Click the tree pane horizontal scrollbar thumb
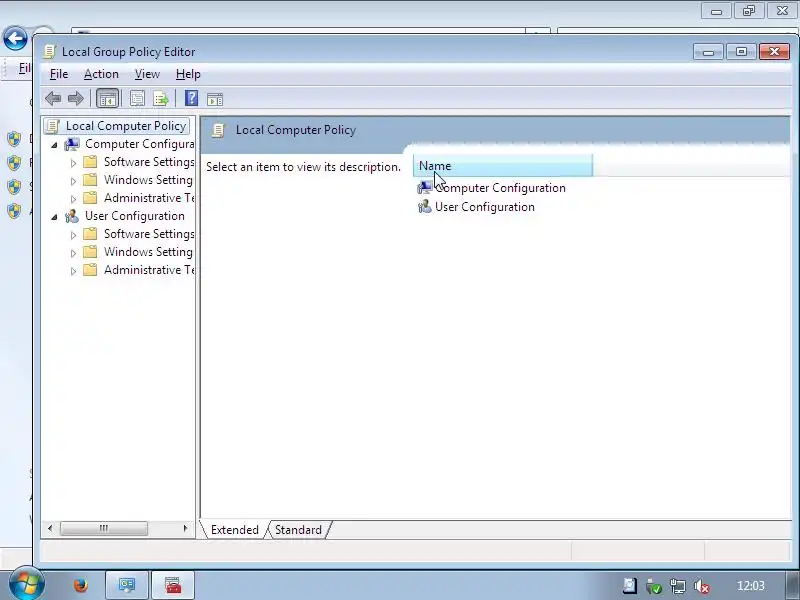Image resolution: width=800 pixels, height=600 pixels. tap(104, 528)
